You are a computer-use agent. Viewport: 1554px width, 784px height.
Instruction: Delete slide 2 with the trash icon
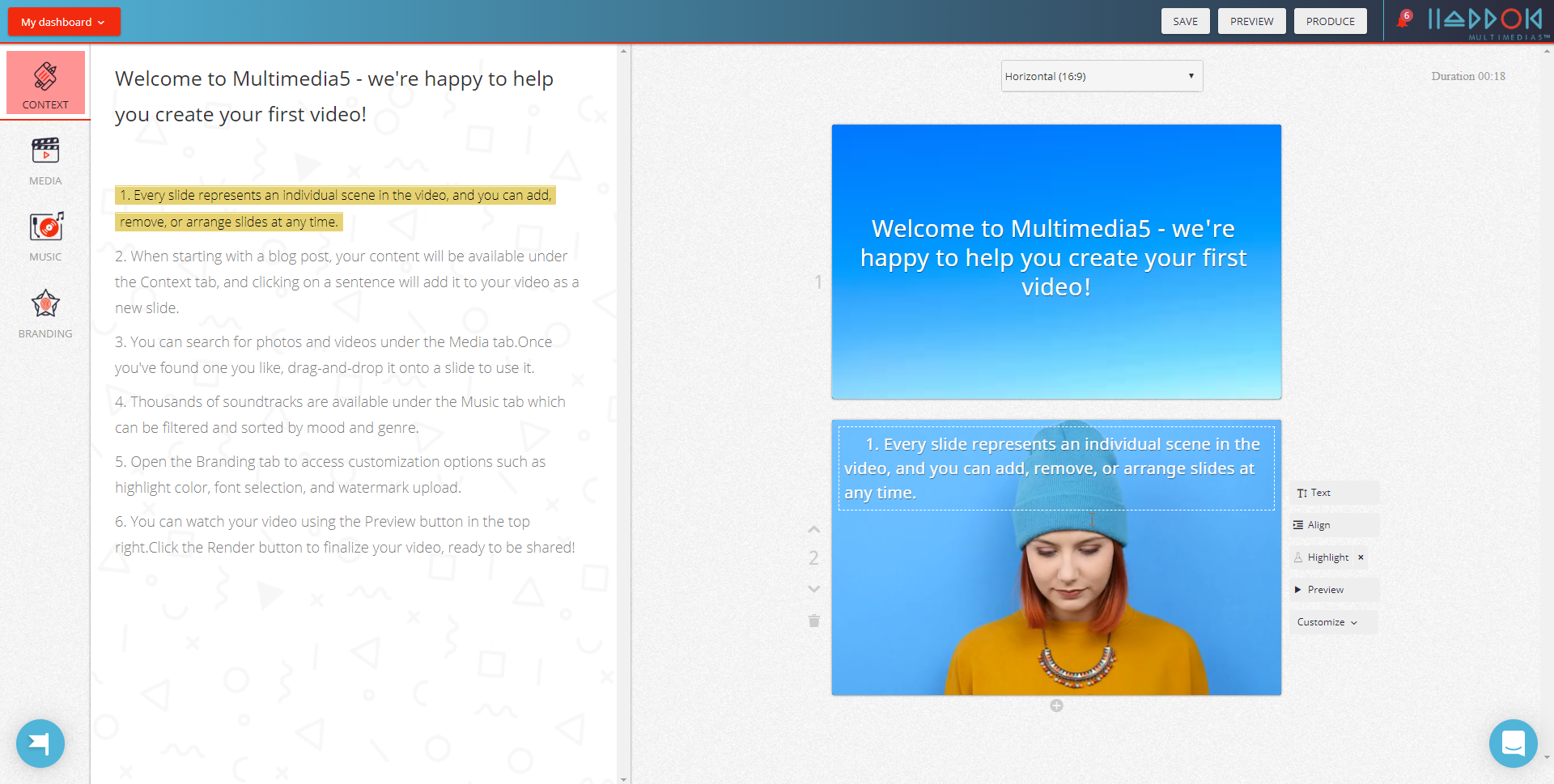tap(814, 621)
